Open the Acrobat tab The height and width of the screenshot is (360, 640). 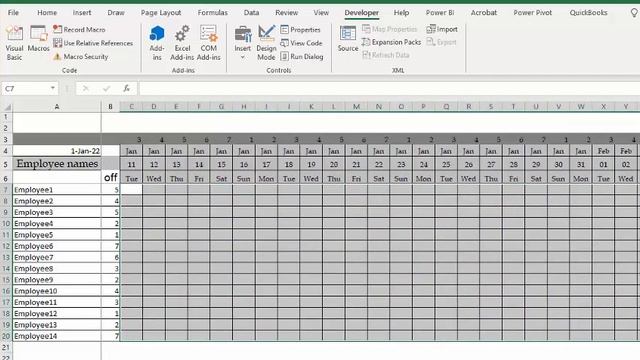(x=484, y=13)
